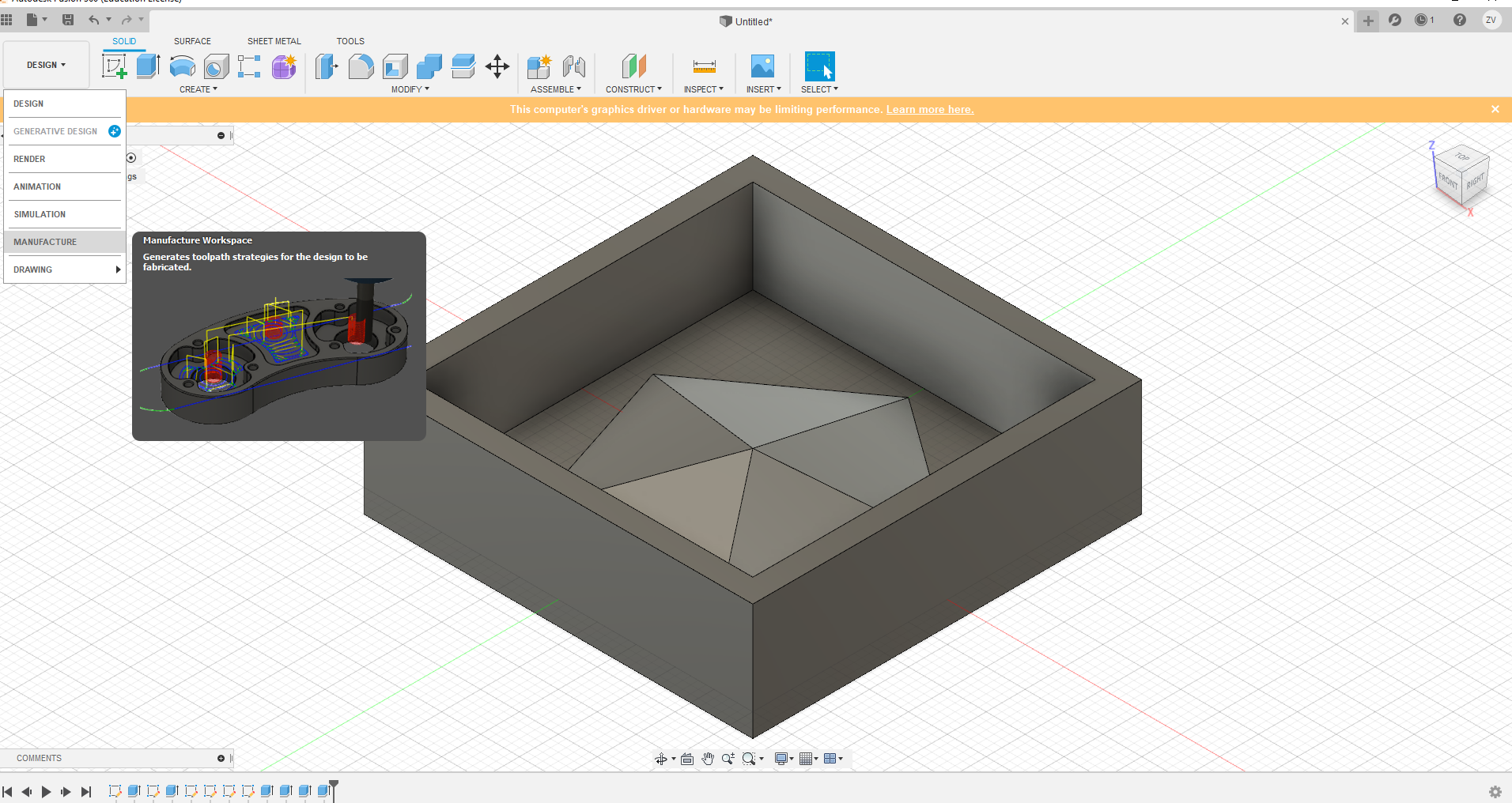Viewport: 1512px width, 803px height.
Task: Expand the ASSEMBLE dropdown
Action: (556, 89)
